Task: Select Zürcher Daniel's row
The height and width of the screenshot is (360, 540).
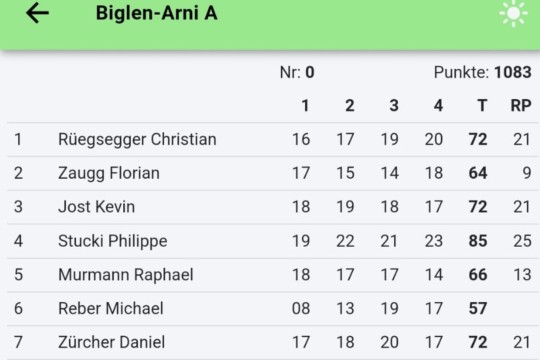Action: (272, 342)
